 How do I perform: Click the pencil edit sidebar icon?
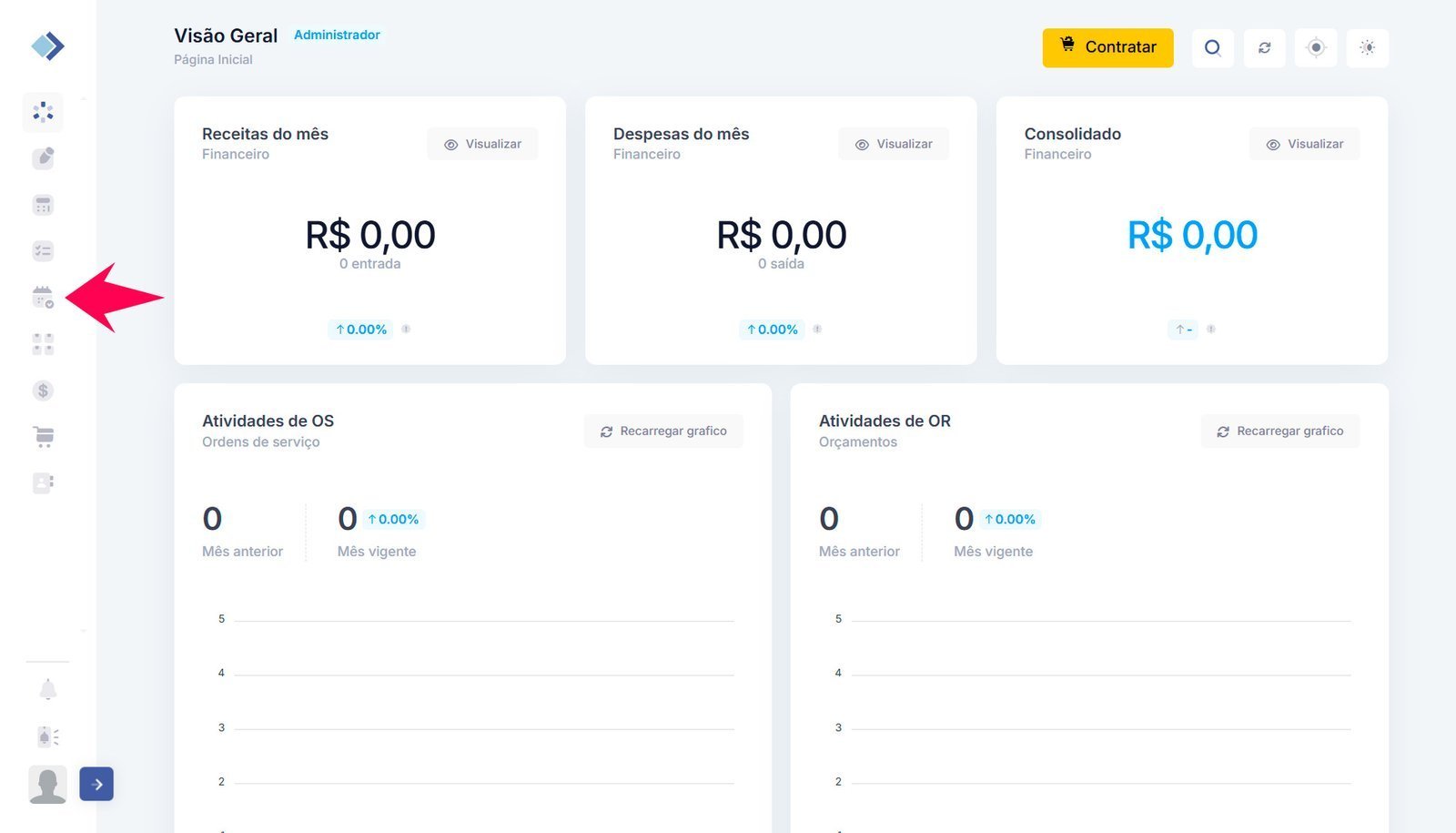[x=43, y=158]
